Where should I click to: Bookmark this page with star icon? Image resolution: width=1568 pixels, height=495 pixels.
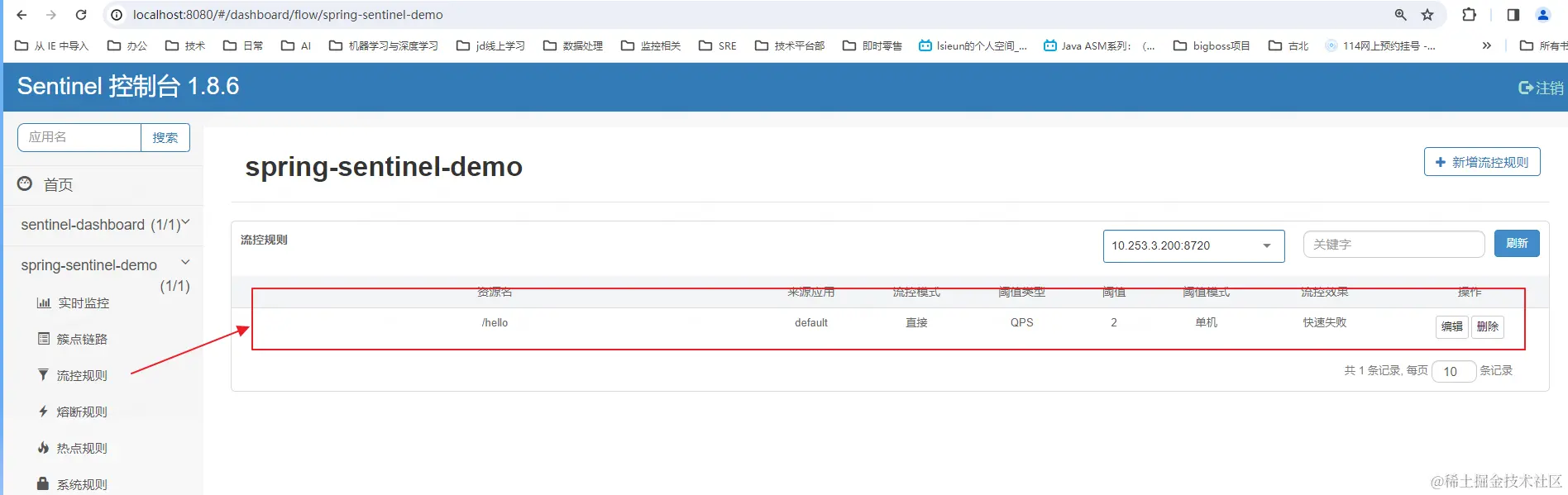point(1427,15)
